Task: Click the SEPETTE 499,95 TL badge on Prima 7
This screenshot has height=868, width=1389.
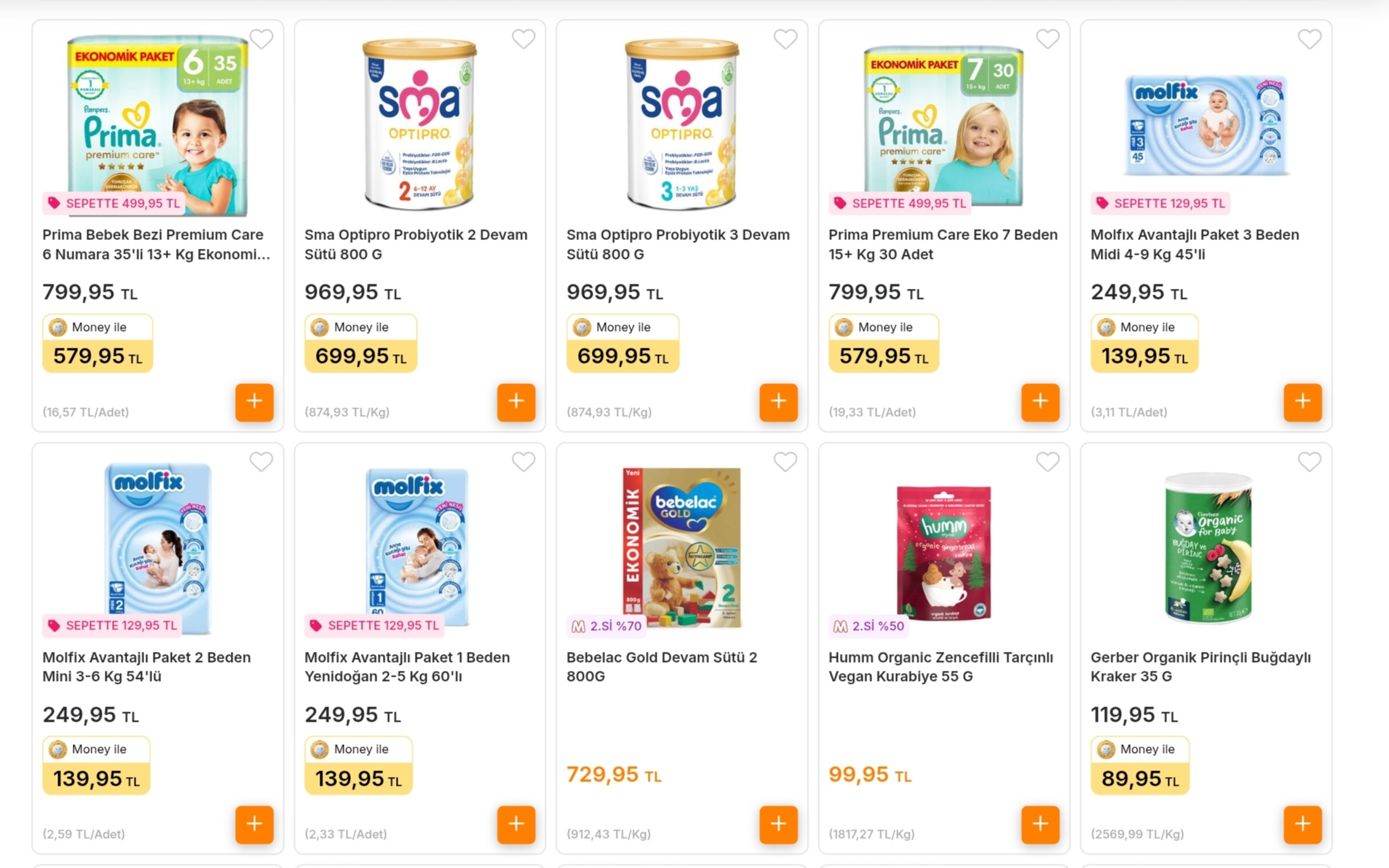Action: click(901, 203)
